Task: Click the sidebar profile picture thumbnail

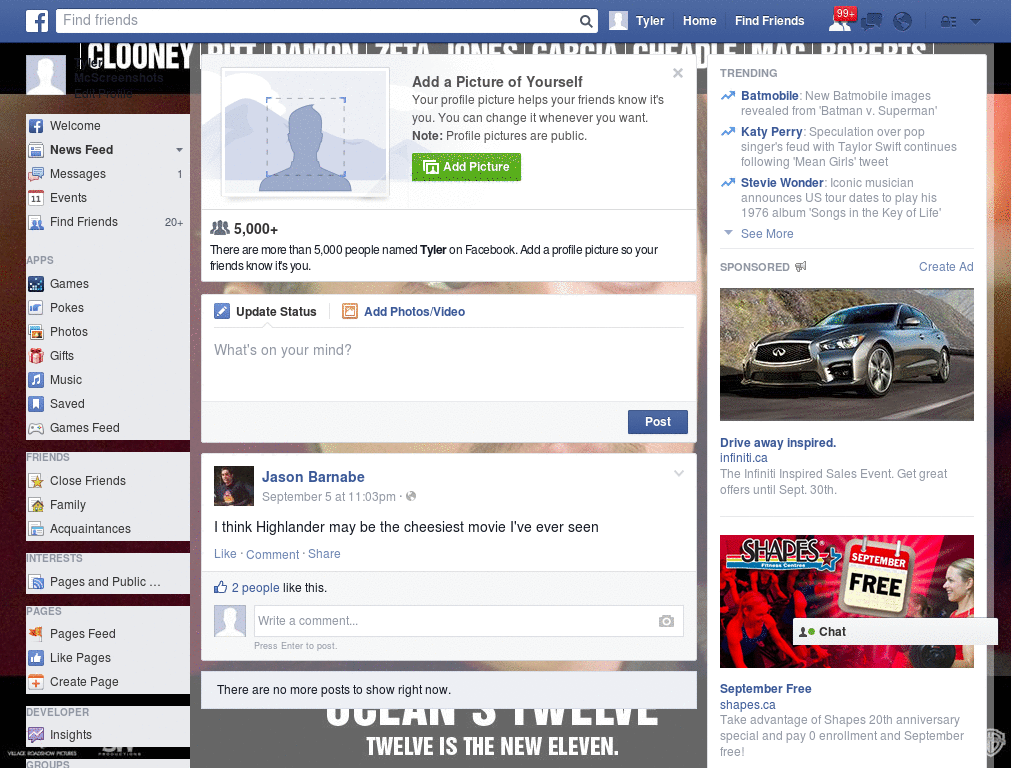Action: 46,75
